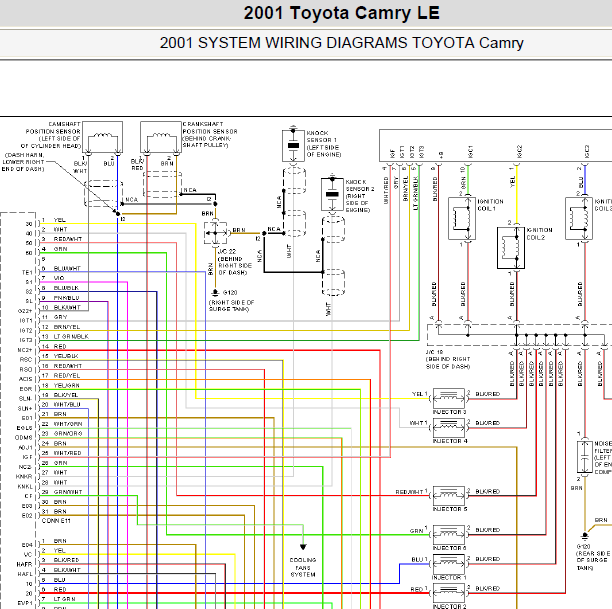Click the 'INJECTOR 5' caption

tap(450, 509)
